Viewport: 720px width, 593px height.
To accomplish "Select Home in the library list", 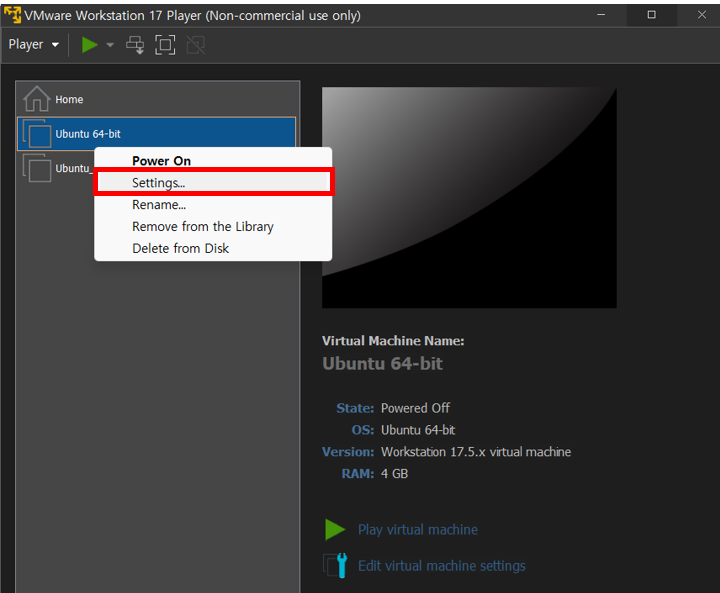I will pyautogui.click(x=157, y=99).
